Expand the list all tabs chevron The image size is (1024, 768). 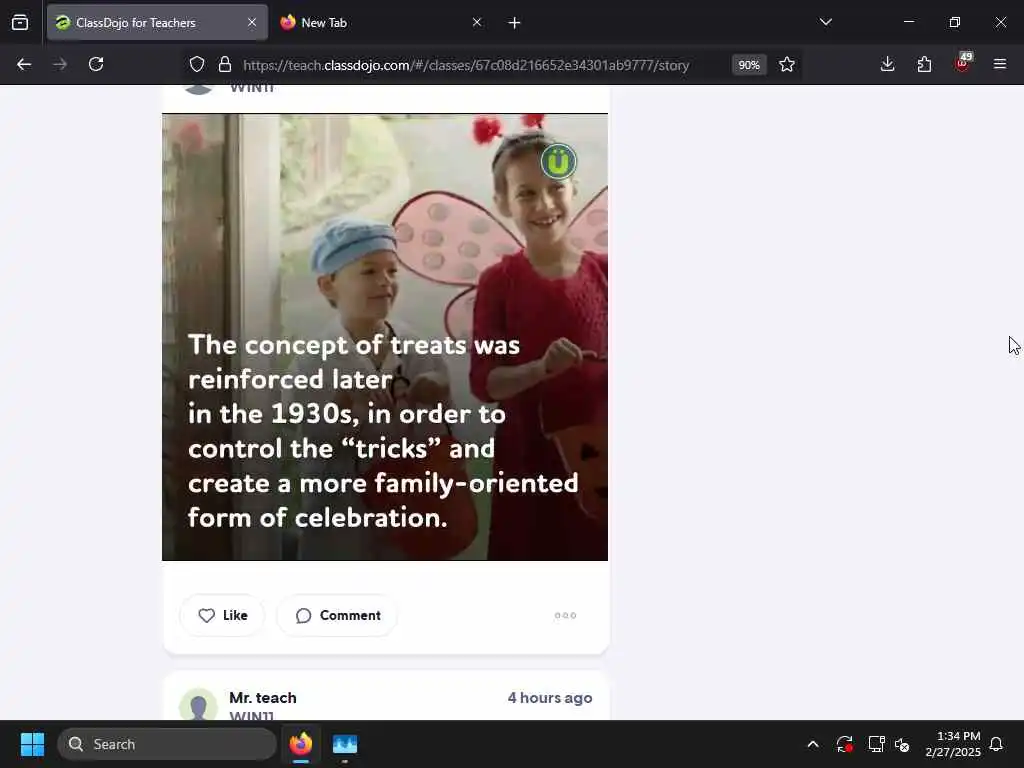[825, 22]
